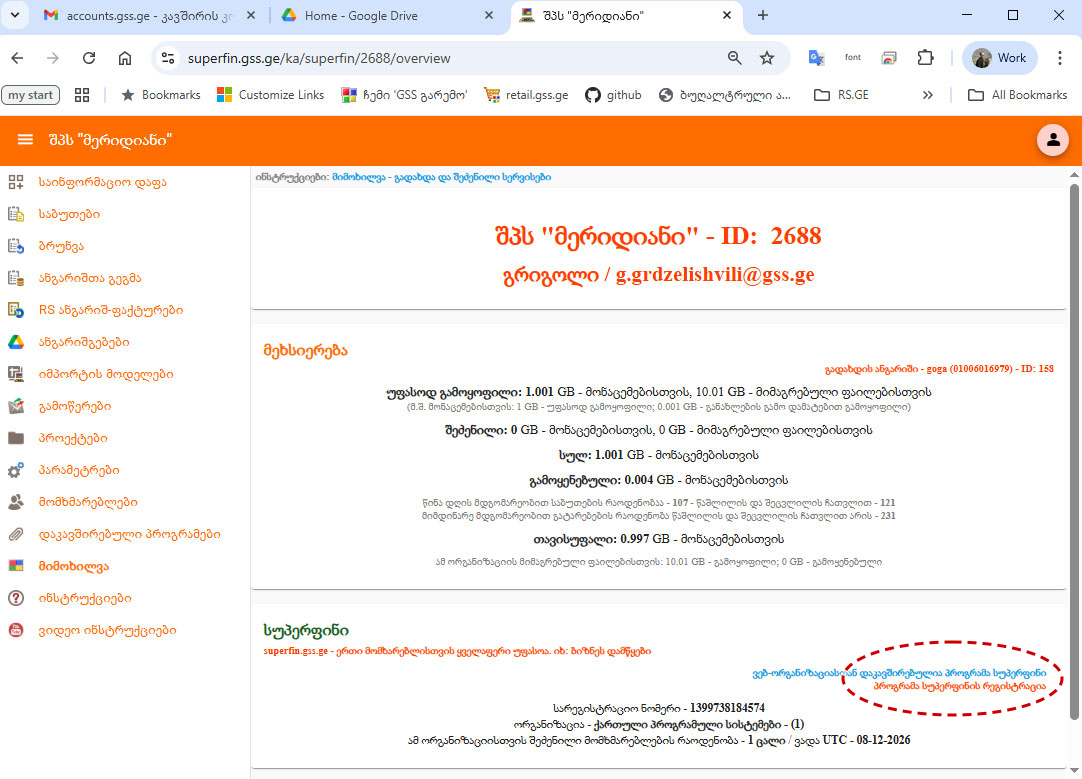Show hidden bookmarks with double chevron
The image size is (1082, 779).
pos(927,95)
